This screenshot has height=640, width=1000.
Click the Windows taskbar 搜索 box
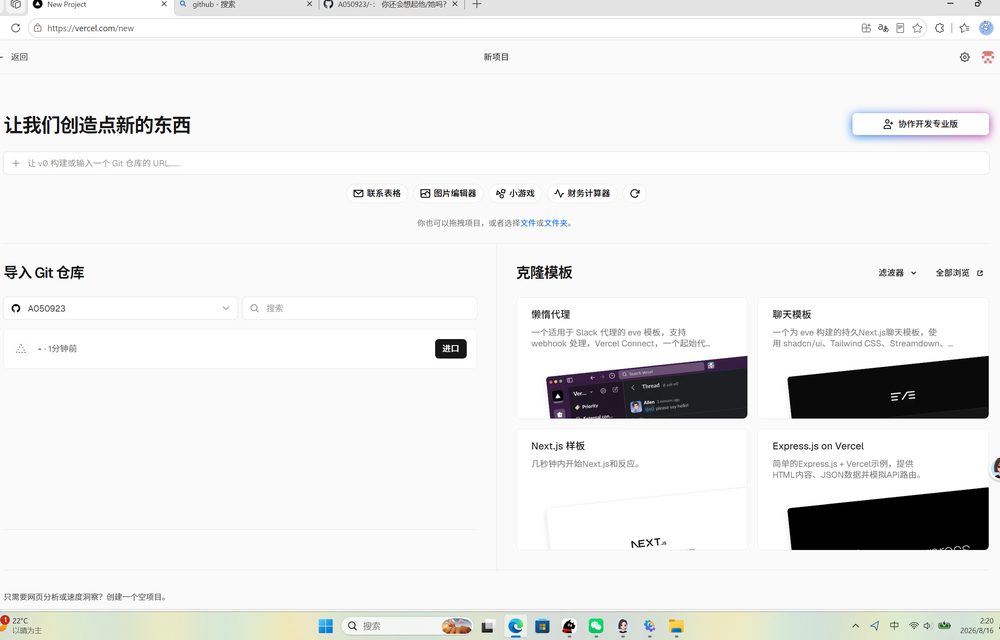coord(408,626)
